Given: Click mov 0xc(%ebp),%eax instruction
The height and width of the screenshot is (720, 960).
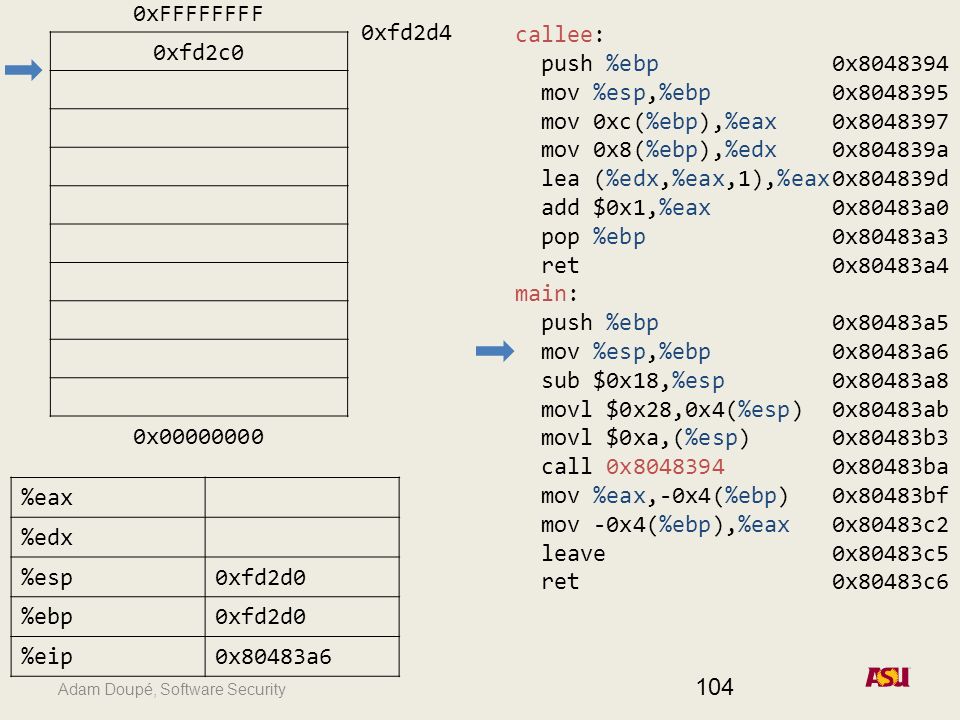Looking at the screenshot, I should pos(658,122).
